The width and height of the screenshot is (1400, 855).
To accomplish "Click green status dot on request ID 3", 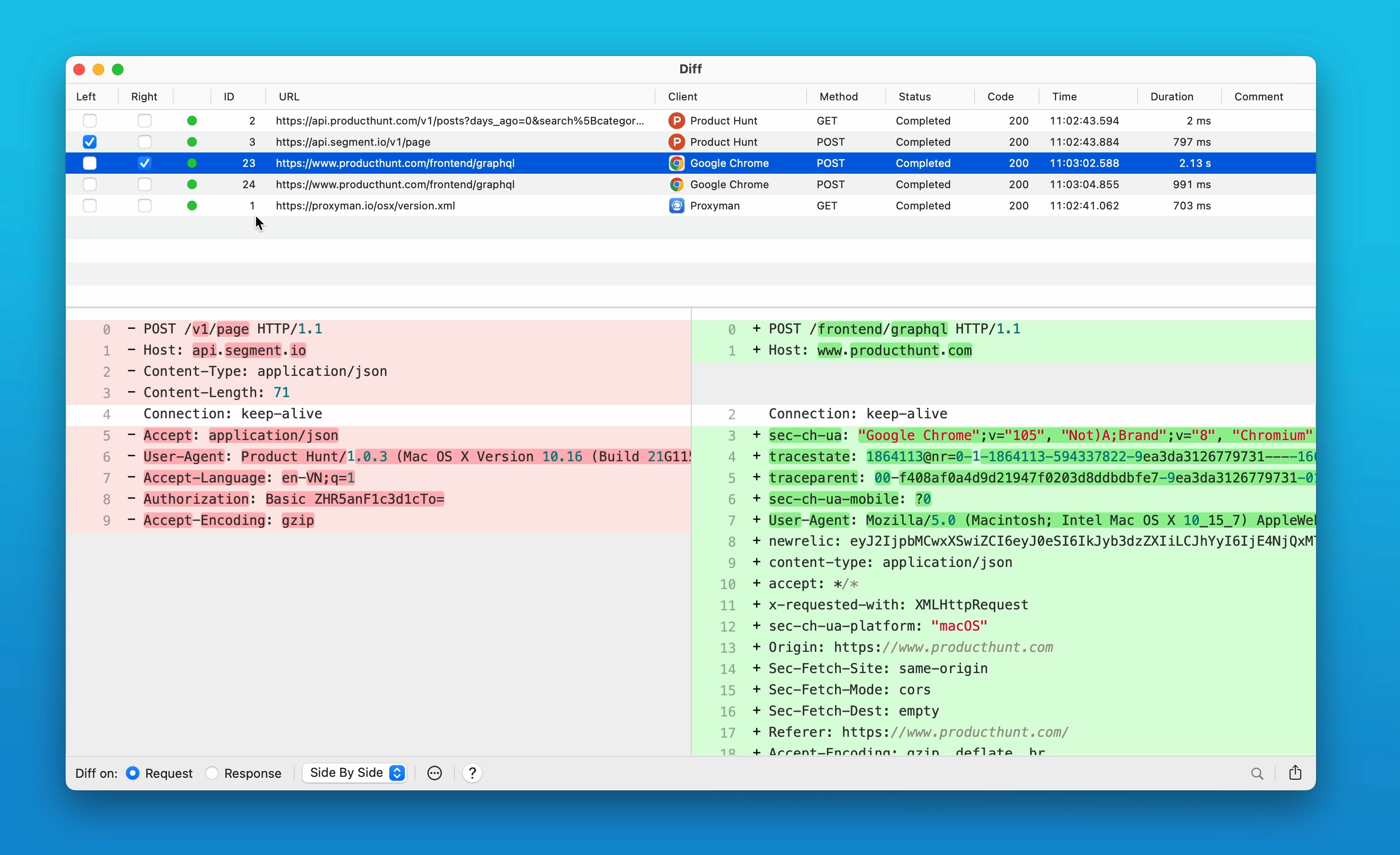I will 192,142.
